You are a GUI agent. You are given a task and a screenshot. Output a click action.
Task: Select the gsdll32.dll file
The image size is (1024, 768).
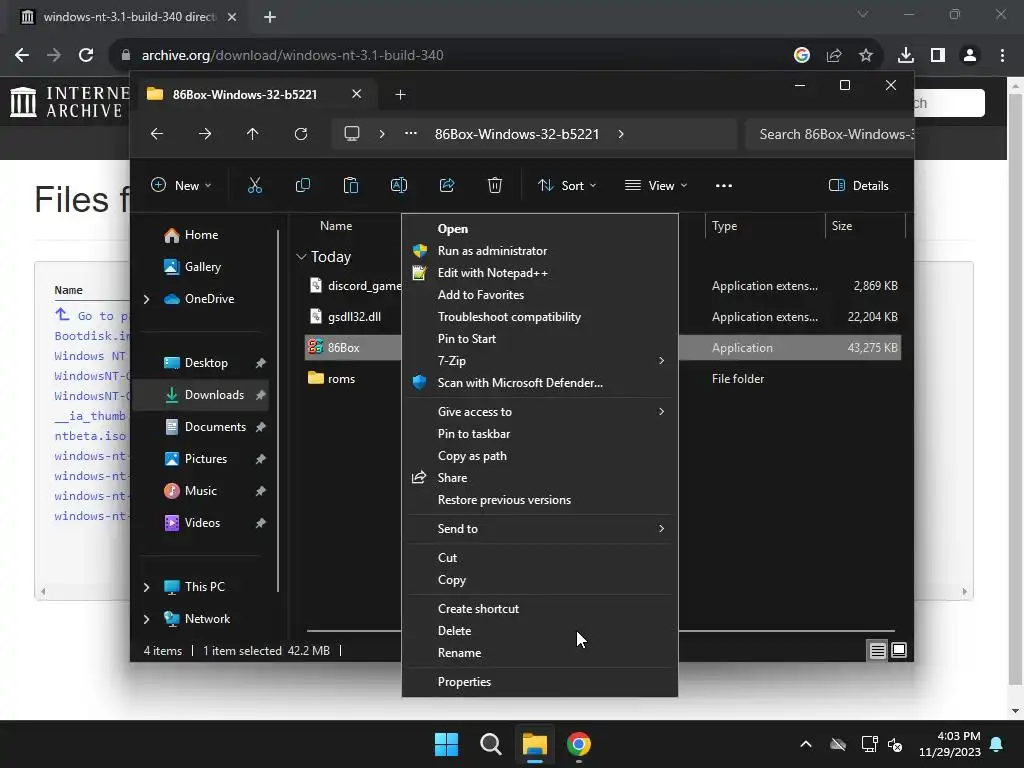(x=354, y=317)
